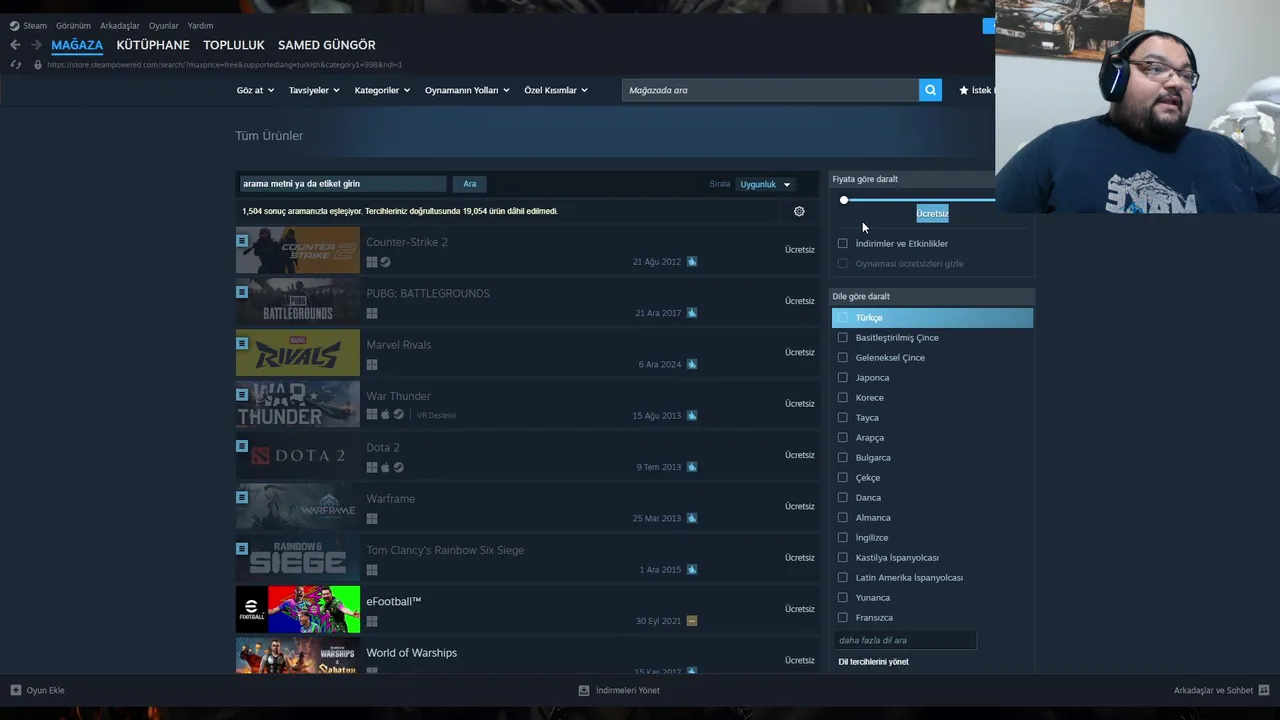This screenshot has height=720, width=1280.
Task: Open the eFootball game thumbnail
Action: pos(298,609)
